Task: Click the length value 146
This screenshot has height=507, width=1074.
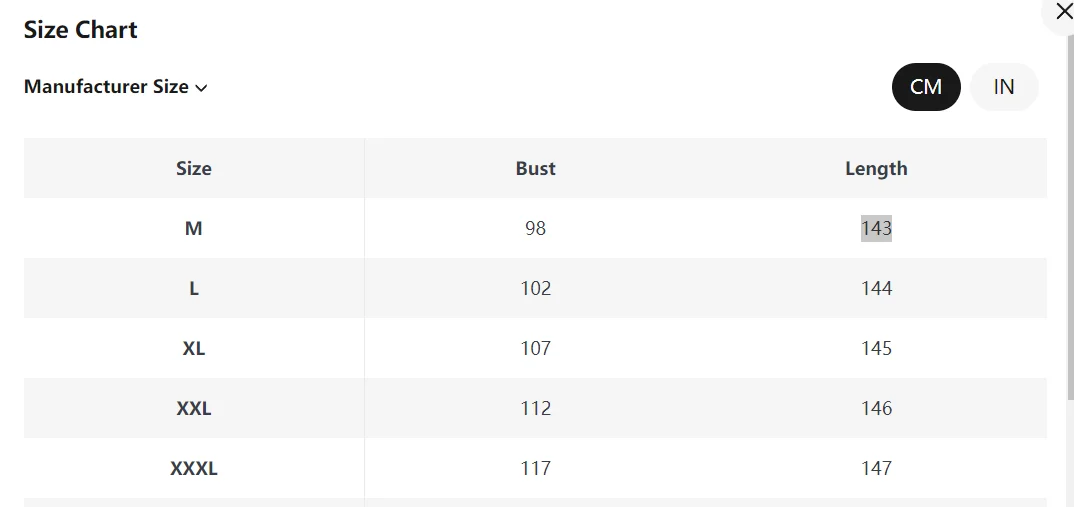Action: [x=876, y=408]
